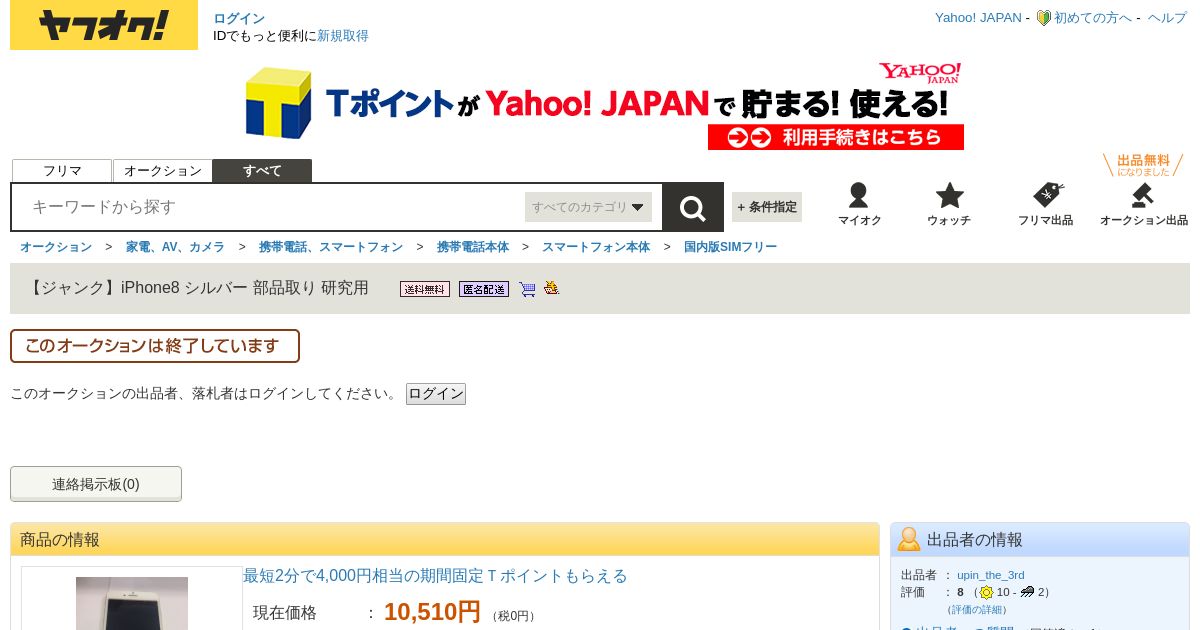Click the seller avatar icon in 出品者の情報
The height and width of the screenshot is (630, 1200).
pyautogui.click(x=908, y=539)
